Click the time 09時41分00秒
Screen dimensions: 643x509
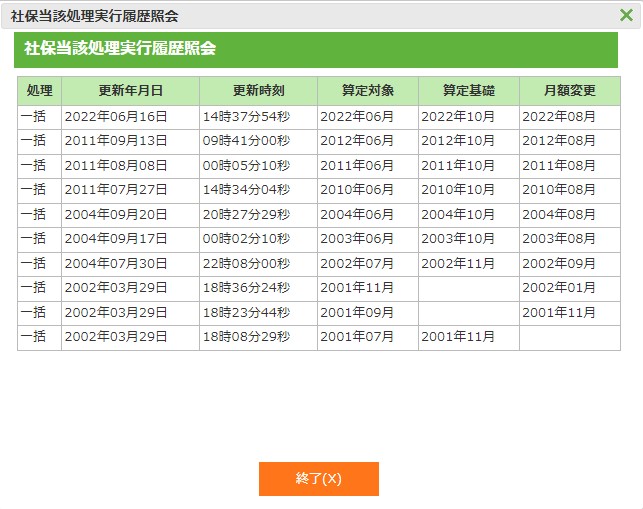(246, 141)
